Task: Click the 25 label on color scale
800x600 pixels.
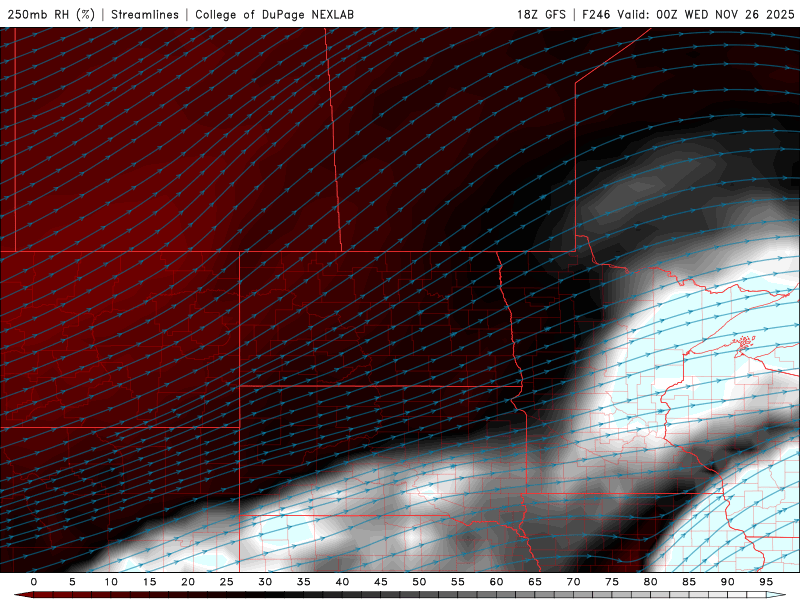Action: point(227,582)
